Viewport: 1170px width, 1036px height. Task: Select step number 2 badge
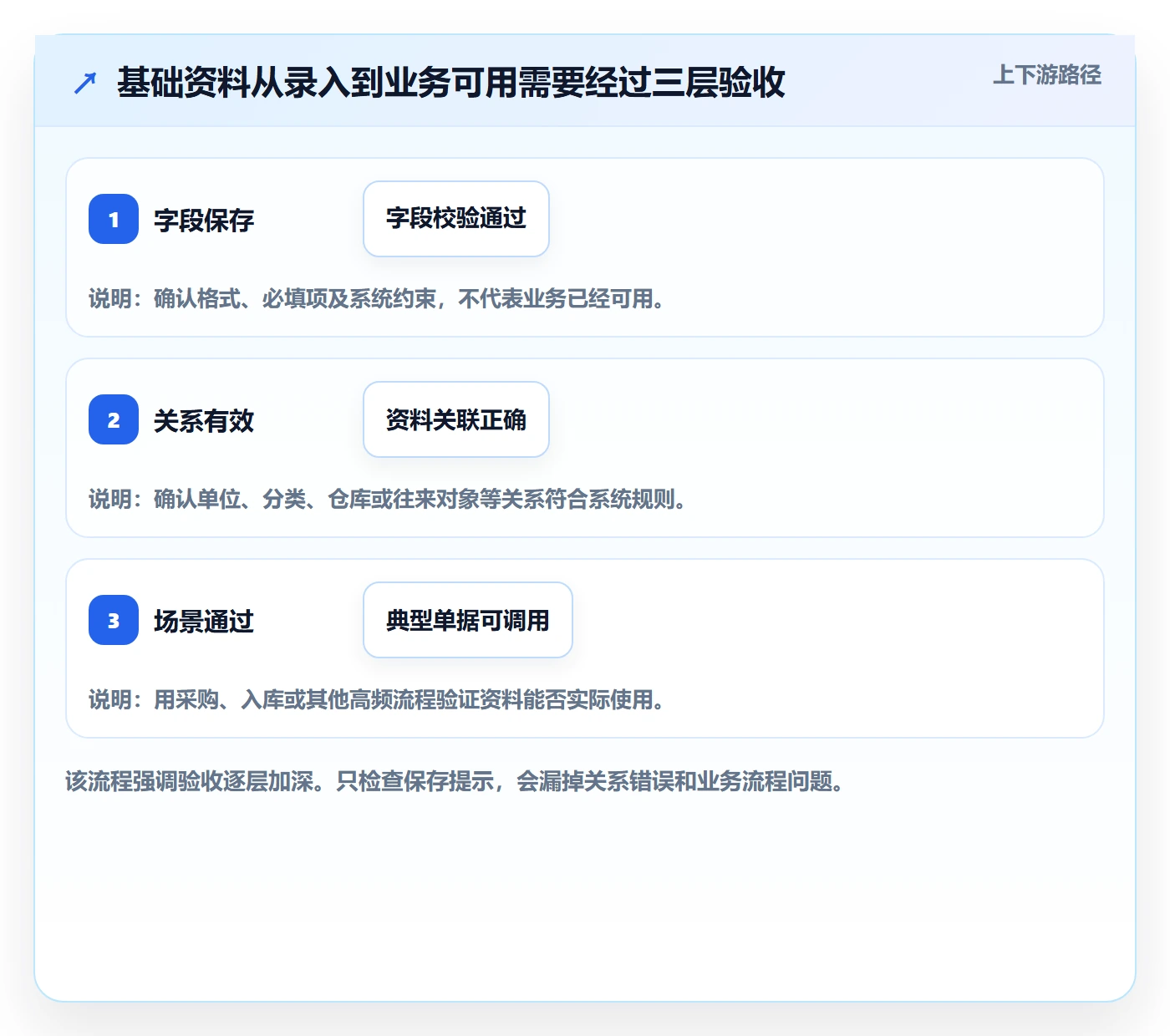pyautogui.click(x=114, y=419)
